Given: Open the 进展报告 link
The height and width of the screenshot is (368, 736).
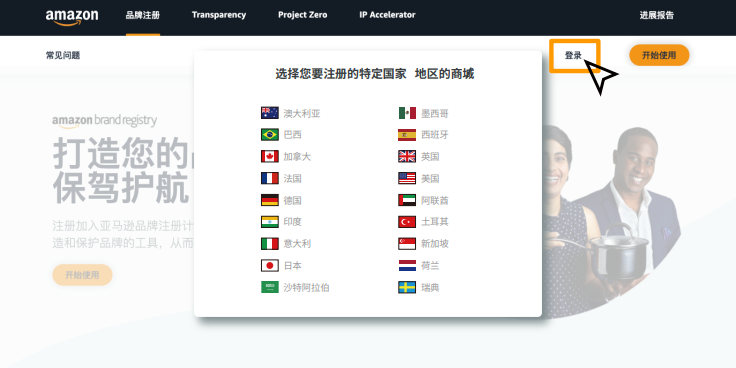Looking at the screenshot, I should [657, 15].
